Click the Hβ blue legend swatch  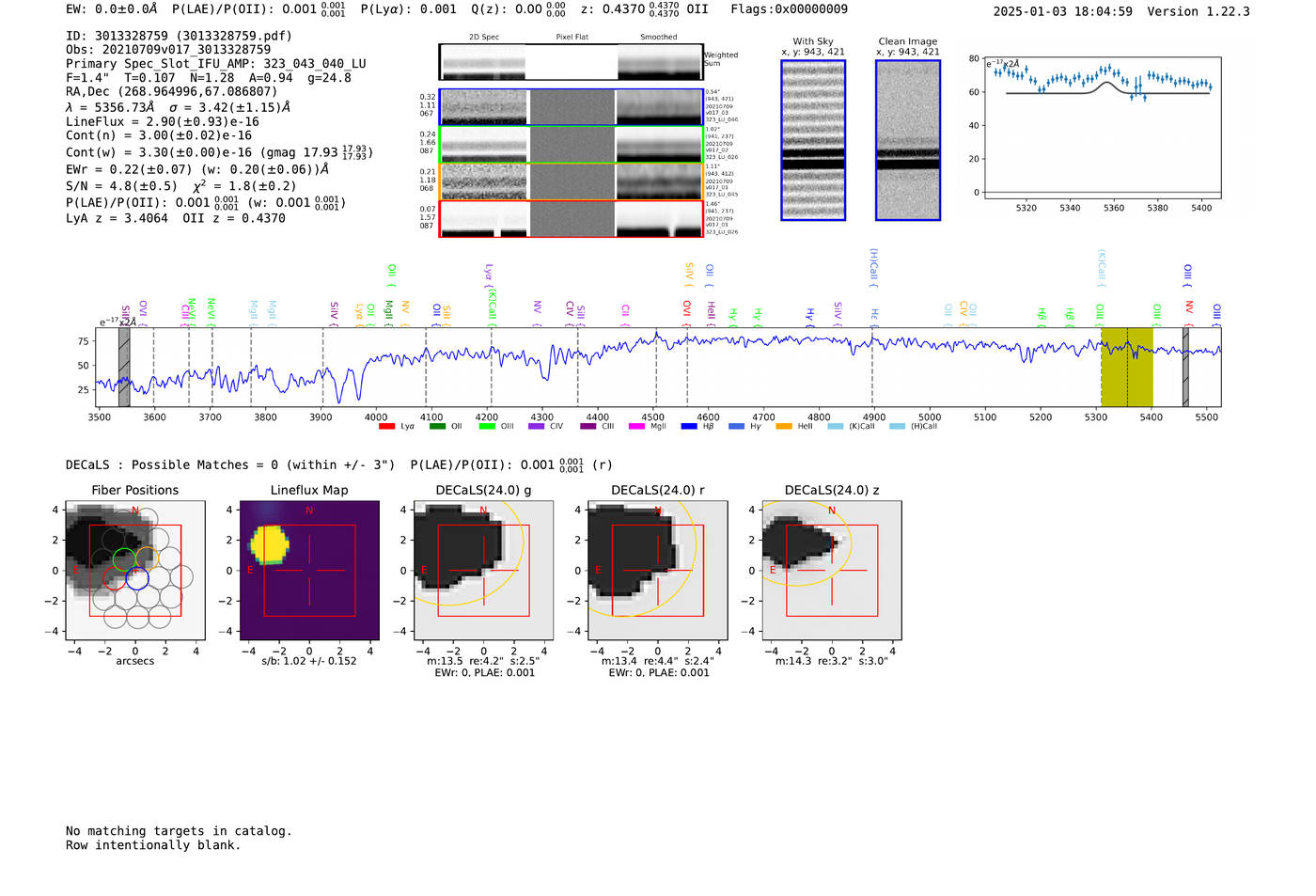click(689, 427)
